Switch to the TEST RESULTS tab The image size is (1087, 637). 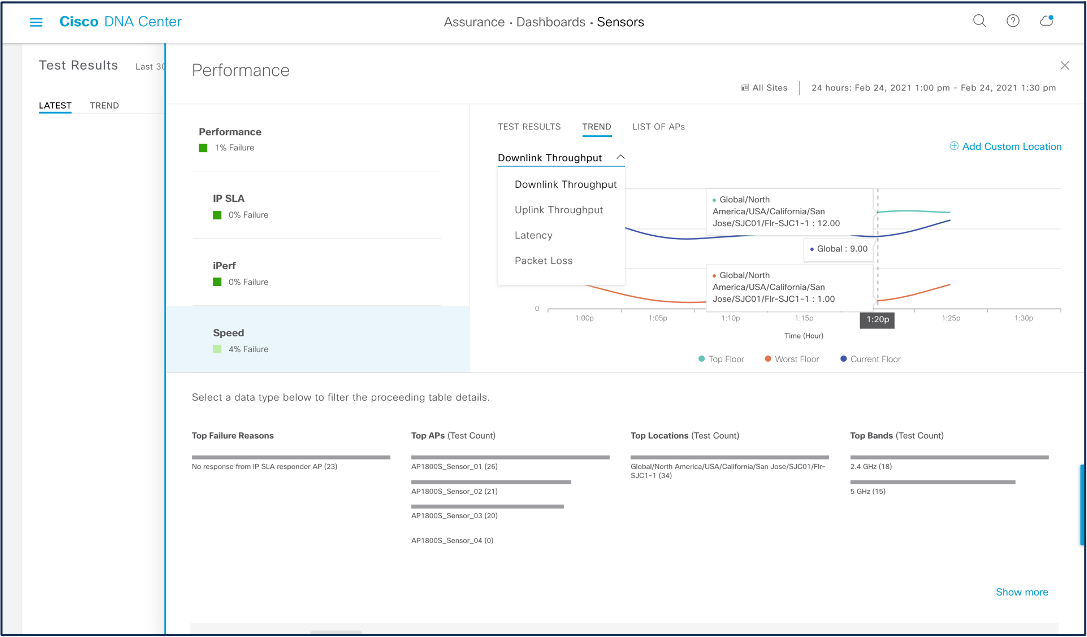(529, 127)
